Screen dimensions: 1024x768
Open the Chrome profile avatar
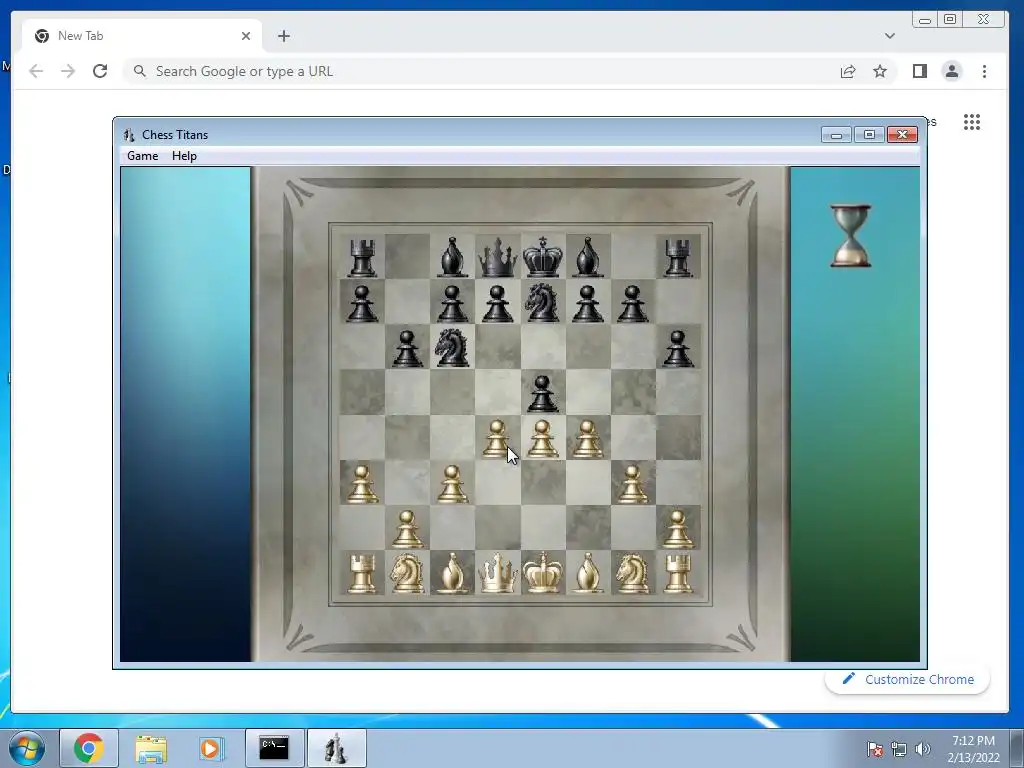point(952,71)
